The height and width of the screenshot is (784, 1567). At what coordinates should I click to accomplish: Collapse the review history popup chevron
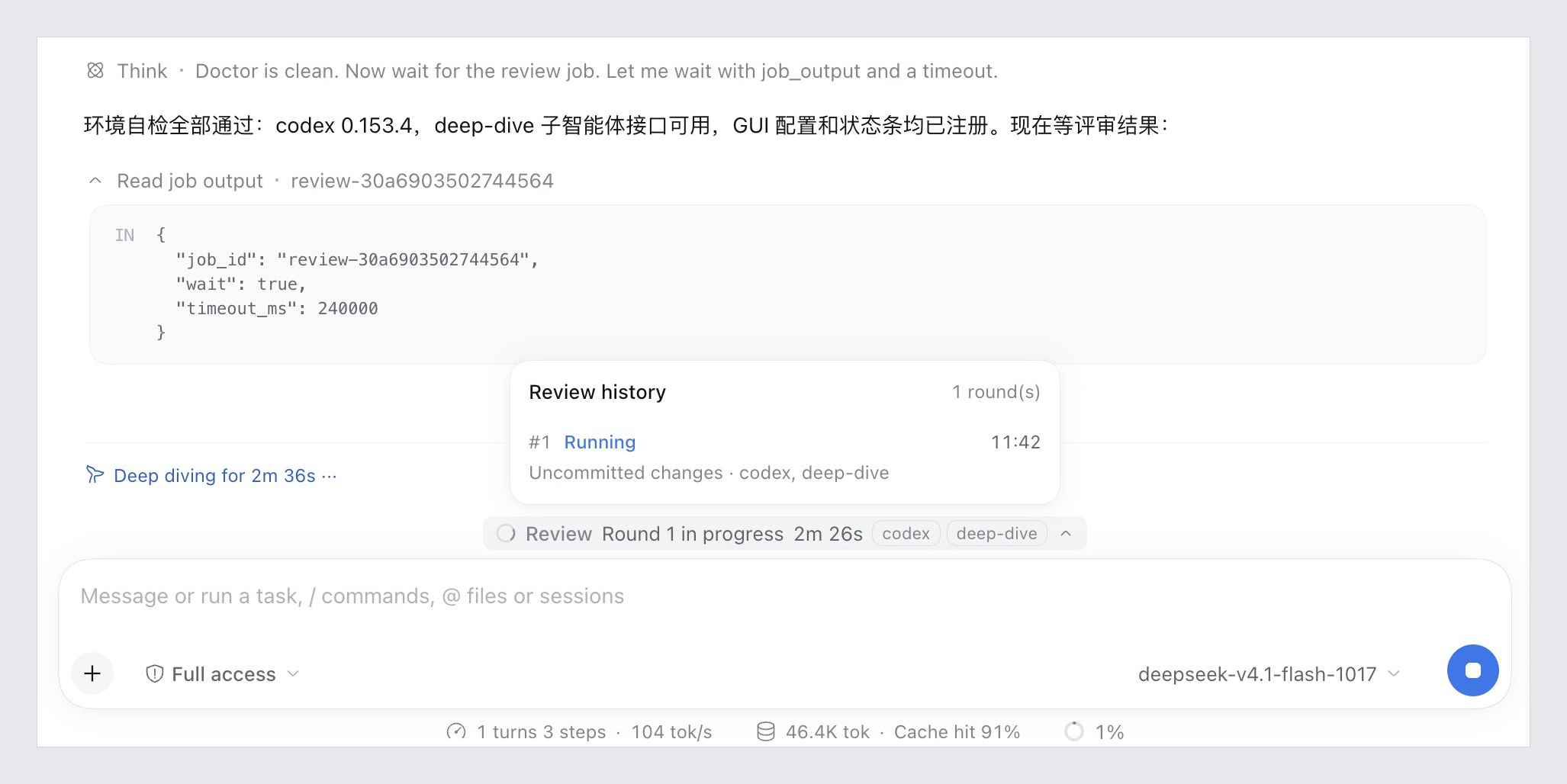[x=1066, y=534]
